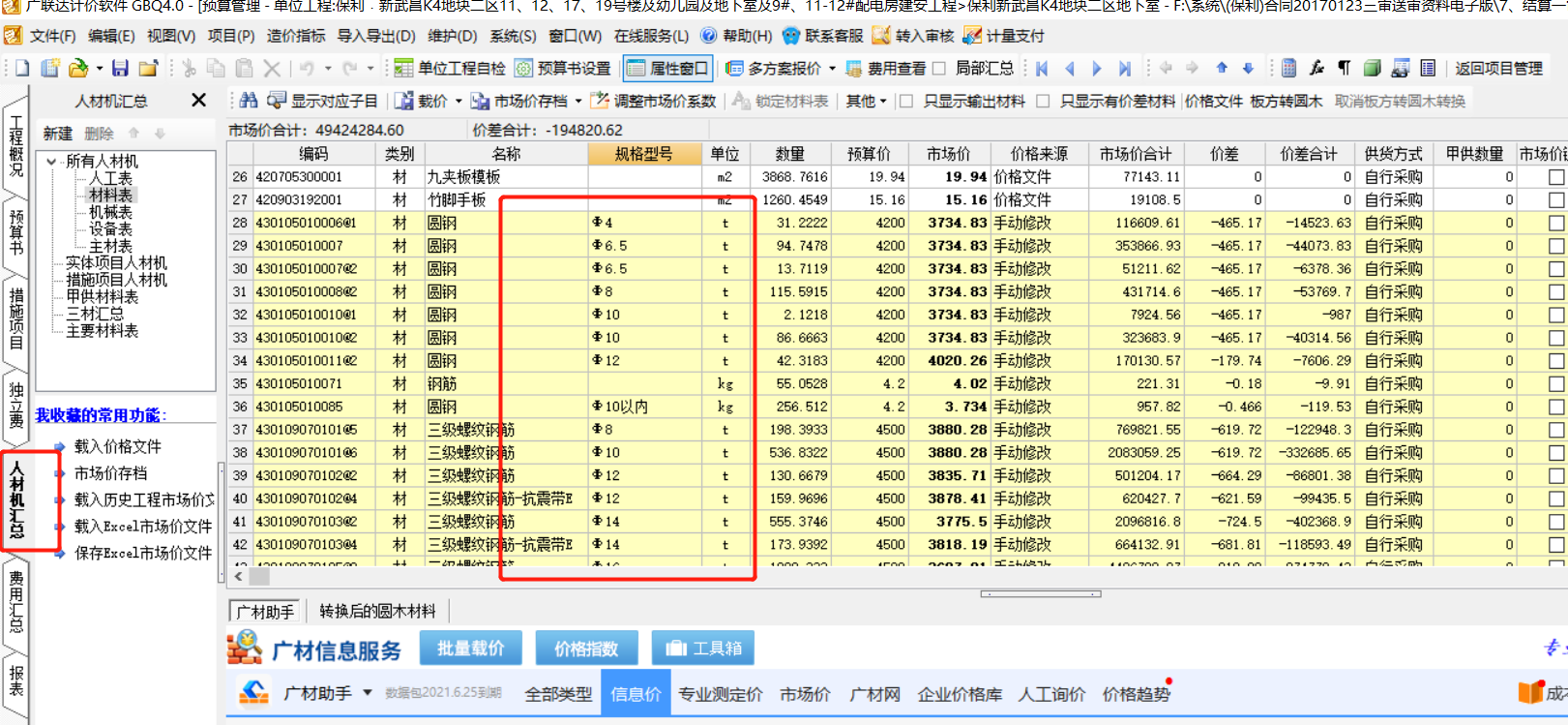Click the save floppy disk icon
Image resolution: width=1568 pixels, height=725 pixels.
click(120, 68)
